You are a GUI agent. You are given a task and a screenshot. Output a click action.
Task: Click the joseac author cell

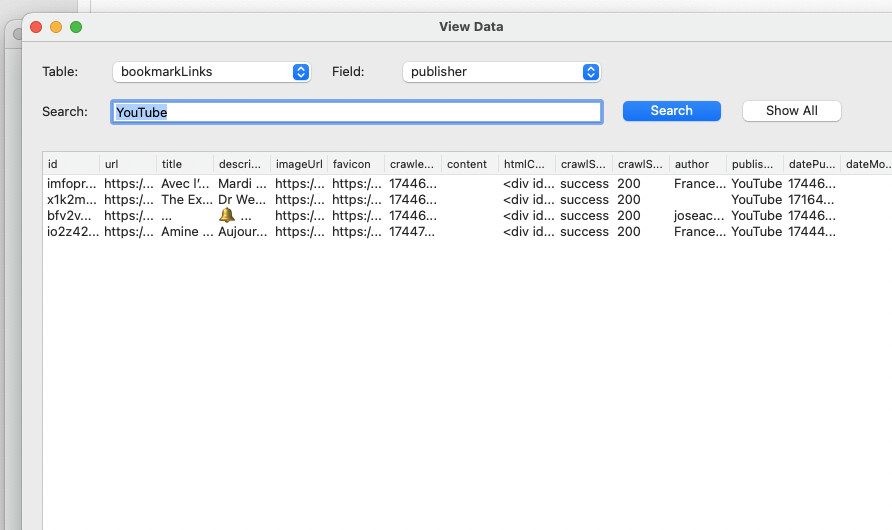pyautogui.click(x=696, y=216)
